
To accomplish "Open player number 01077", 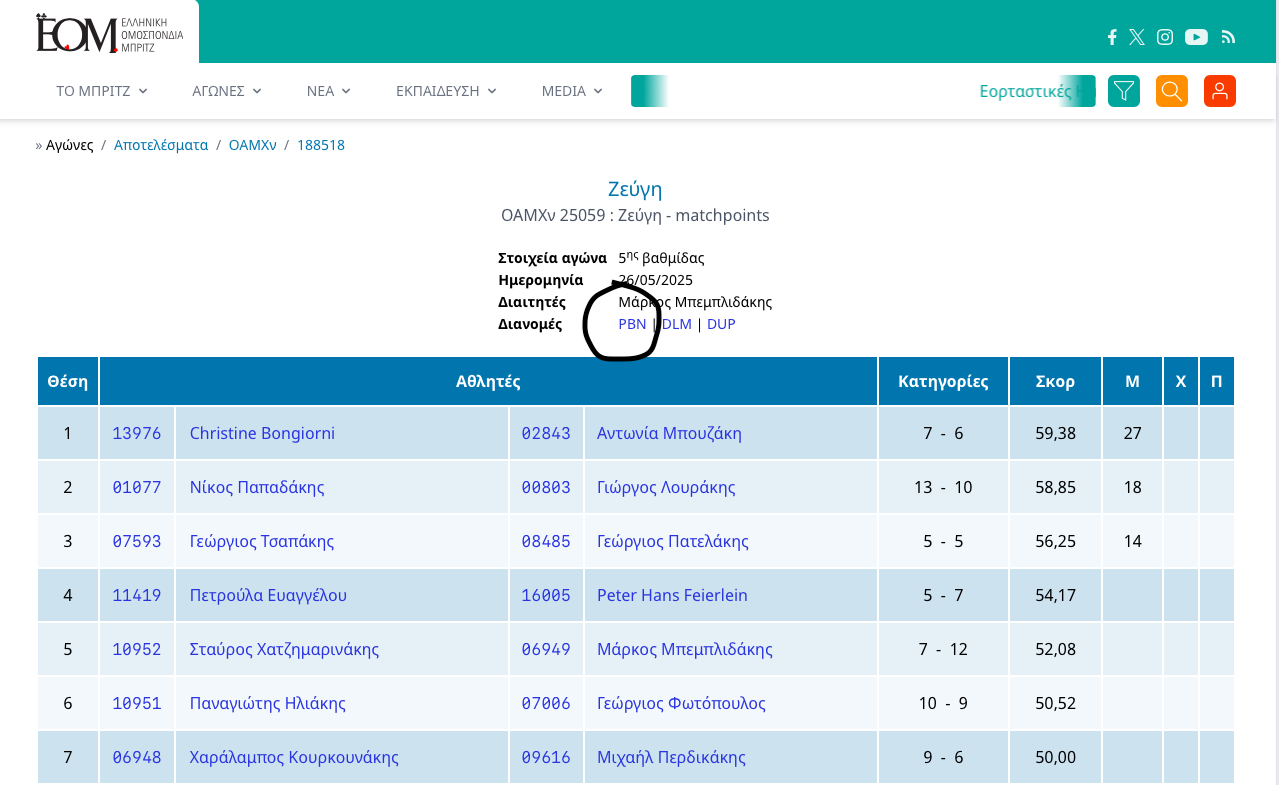I will pos(137,487).
